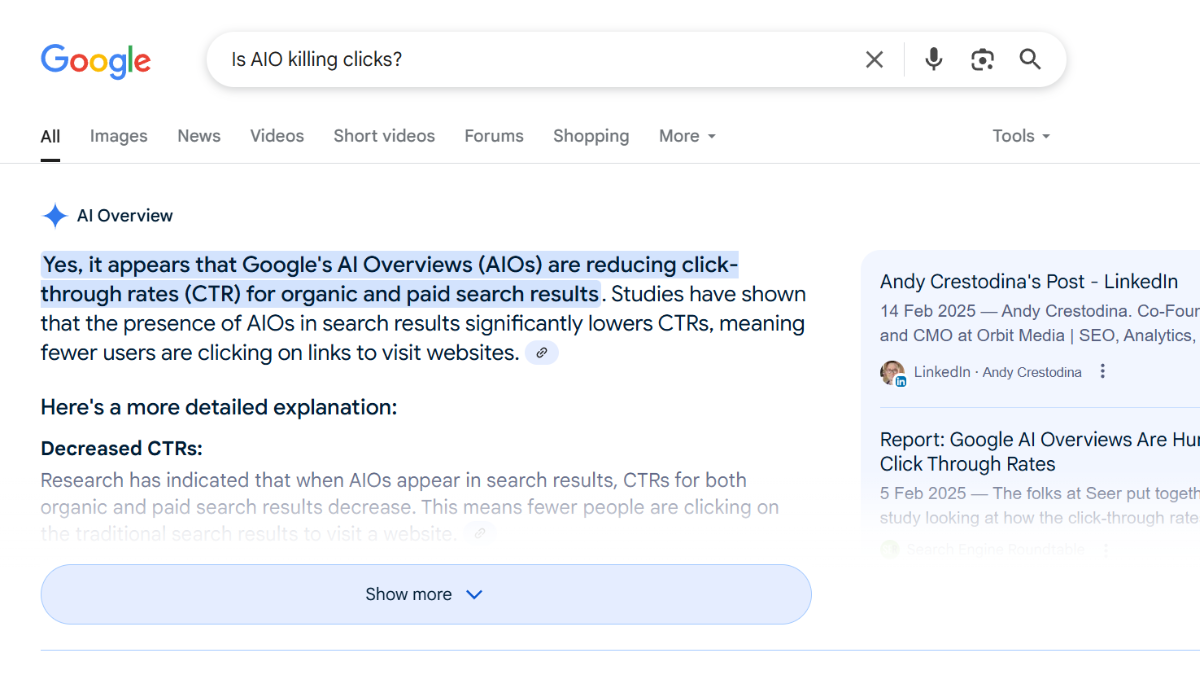Open three-dot menu for LinkedIn result
The height and width of the screenshot is (675, 1200).
tap(1103, 372)
